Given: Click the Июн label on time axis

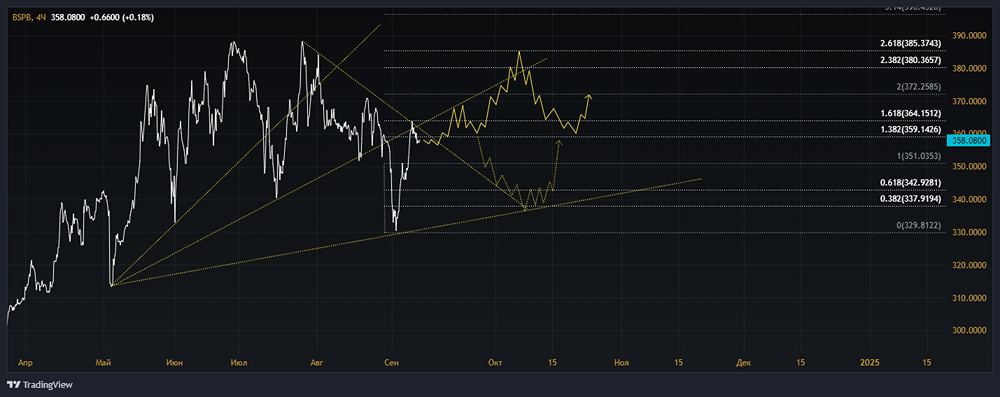Looking at the screenshot, I should pyautogui.click(x=174, y=363).
